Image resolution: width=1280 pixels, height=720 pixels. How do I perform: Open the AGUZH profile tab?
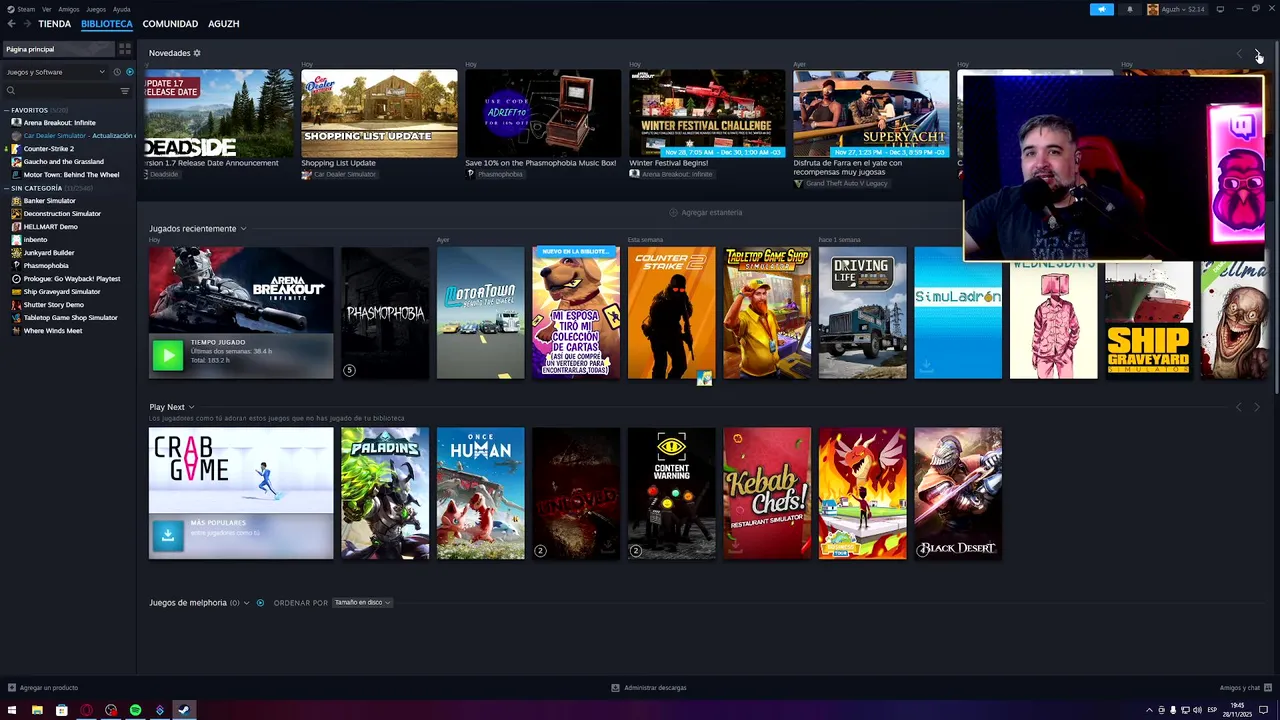coord(224,24)
